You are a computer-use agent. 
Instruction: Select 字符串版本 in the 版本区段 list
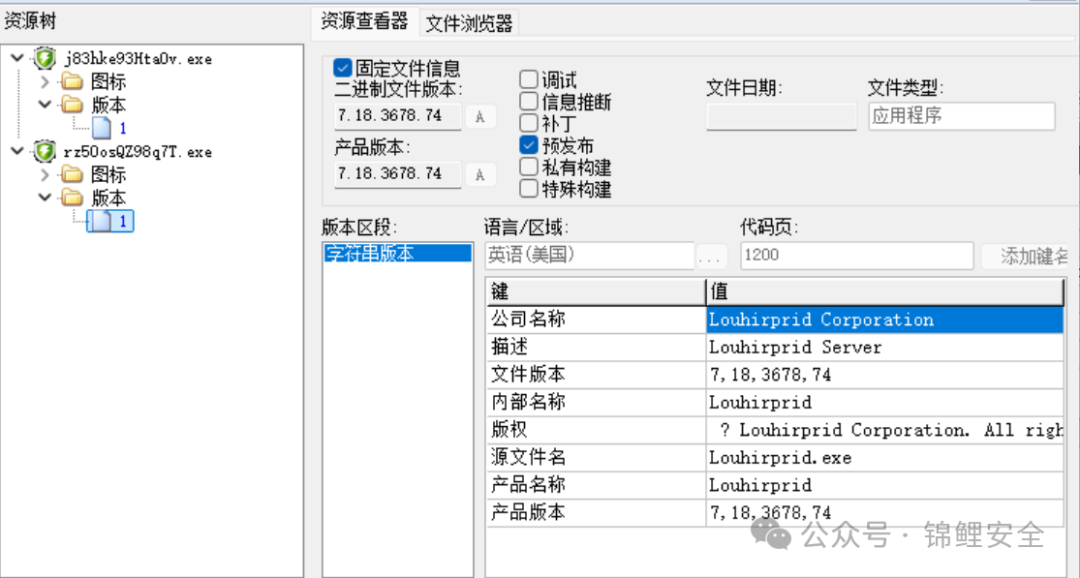click(x=397, y=254)
